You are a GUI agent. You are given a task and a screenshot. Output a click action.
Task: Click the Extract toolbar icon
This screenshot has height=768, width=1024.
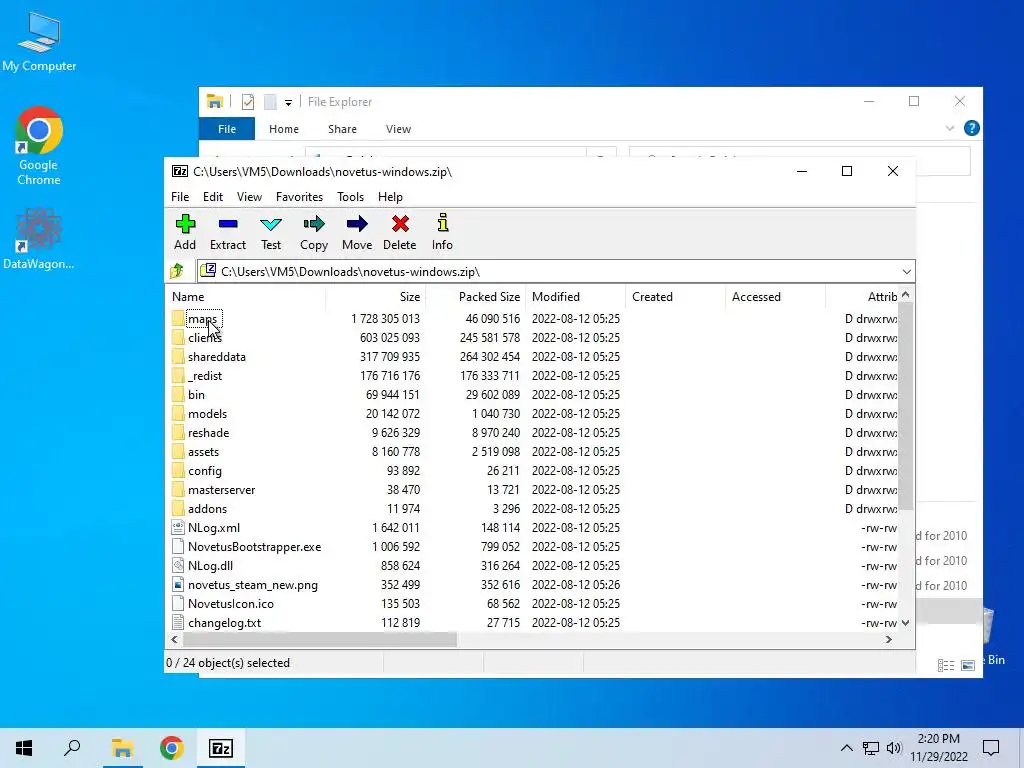point(228,224)
